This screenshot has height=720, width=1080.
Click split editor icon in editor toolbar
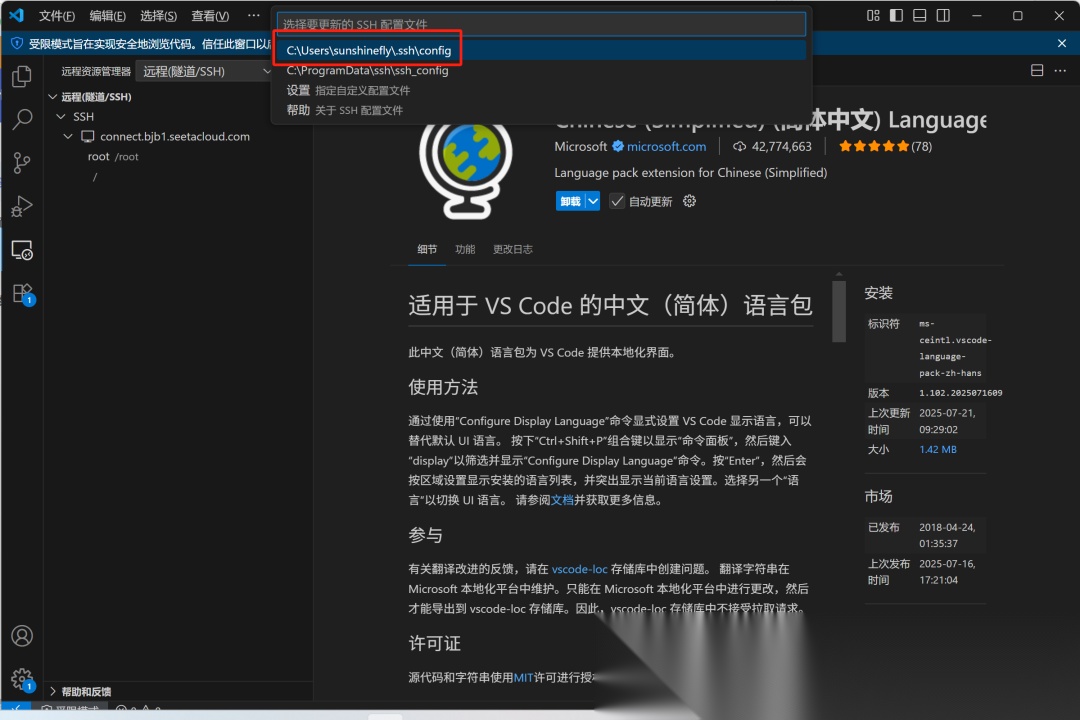coord(1037,70)
